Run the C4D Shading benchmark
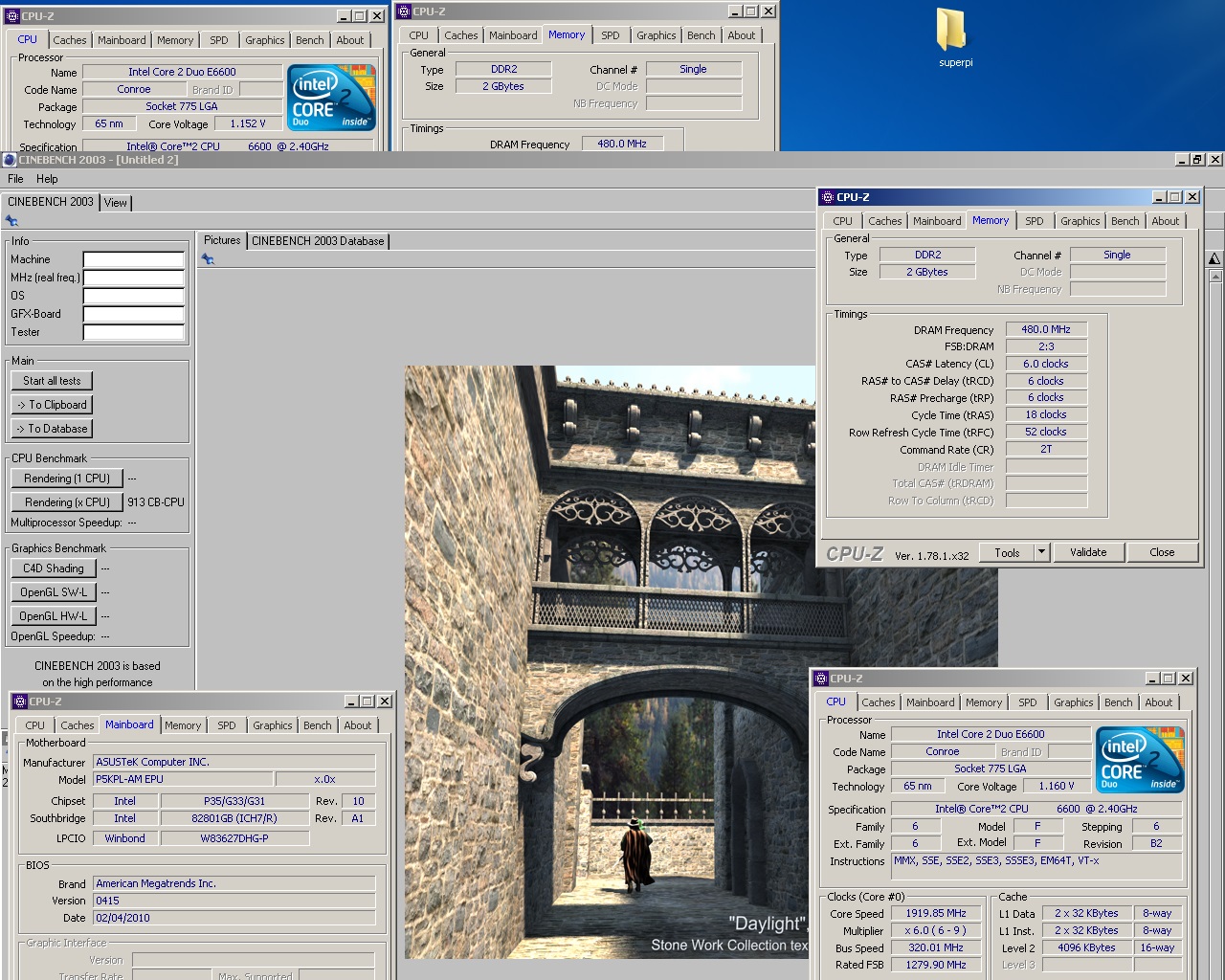Viewport: 1225px width, 980px height. 54,568
